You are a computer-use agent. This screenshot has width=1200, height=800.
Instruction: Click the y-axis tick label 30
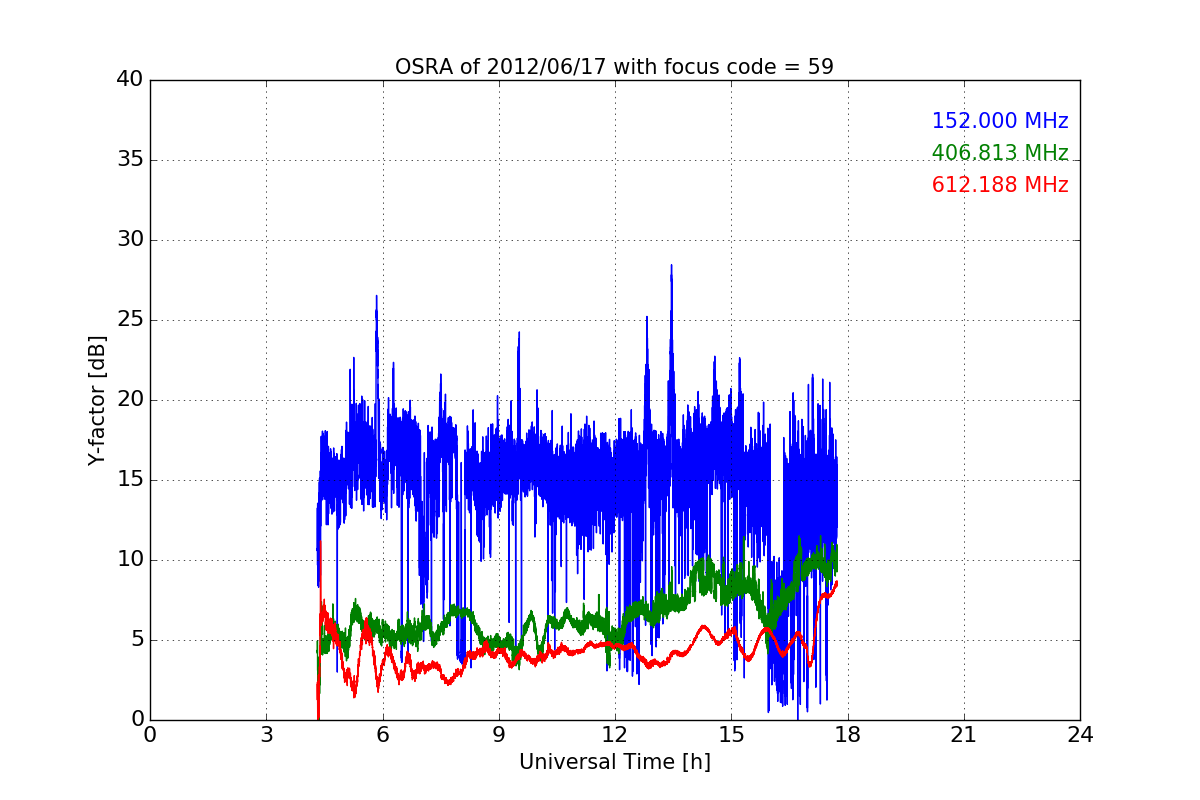coord(130,240)
